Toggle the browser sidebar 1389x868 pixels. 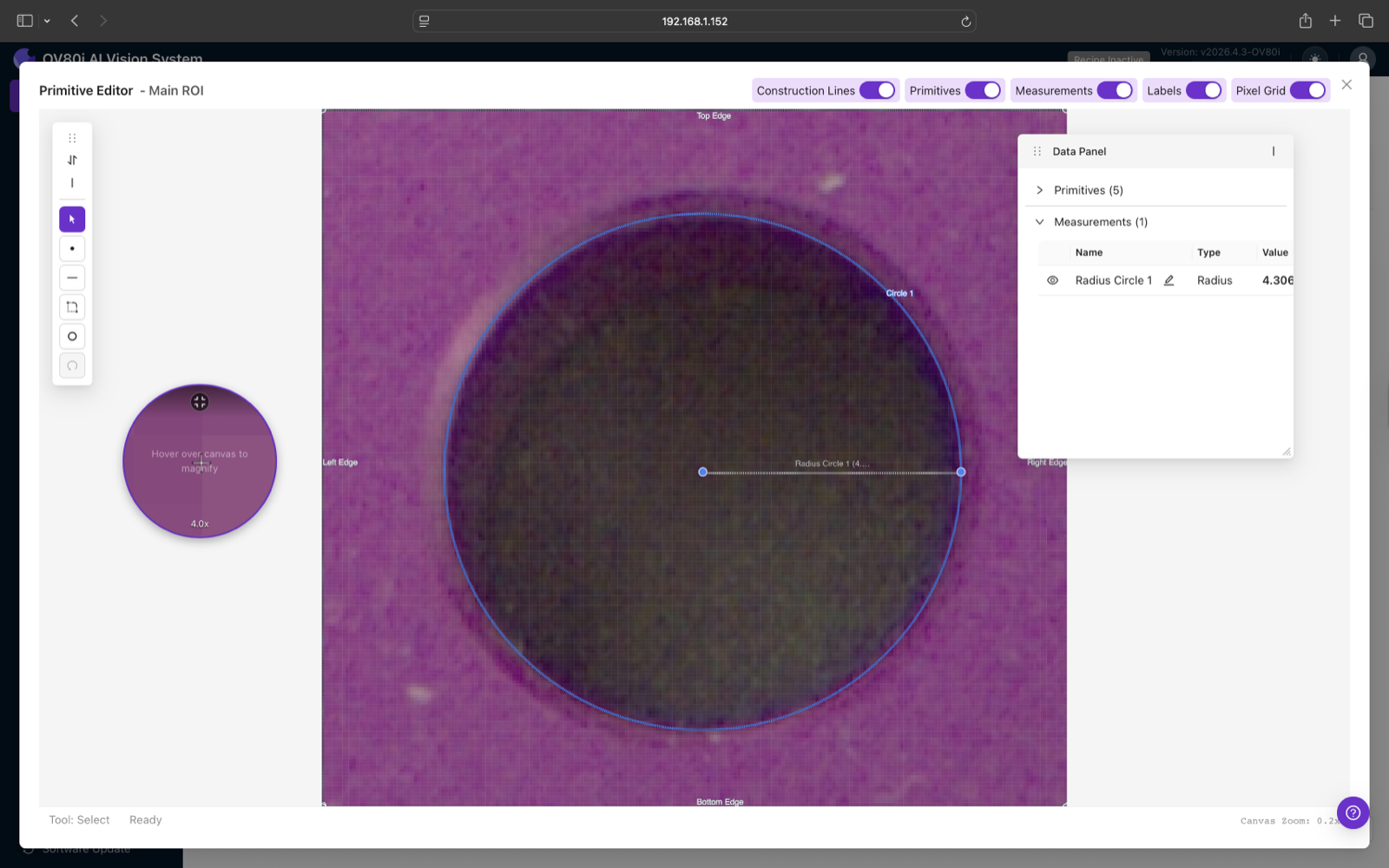click(24, 21)
